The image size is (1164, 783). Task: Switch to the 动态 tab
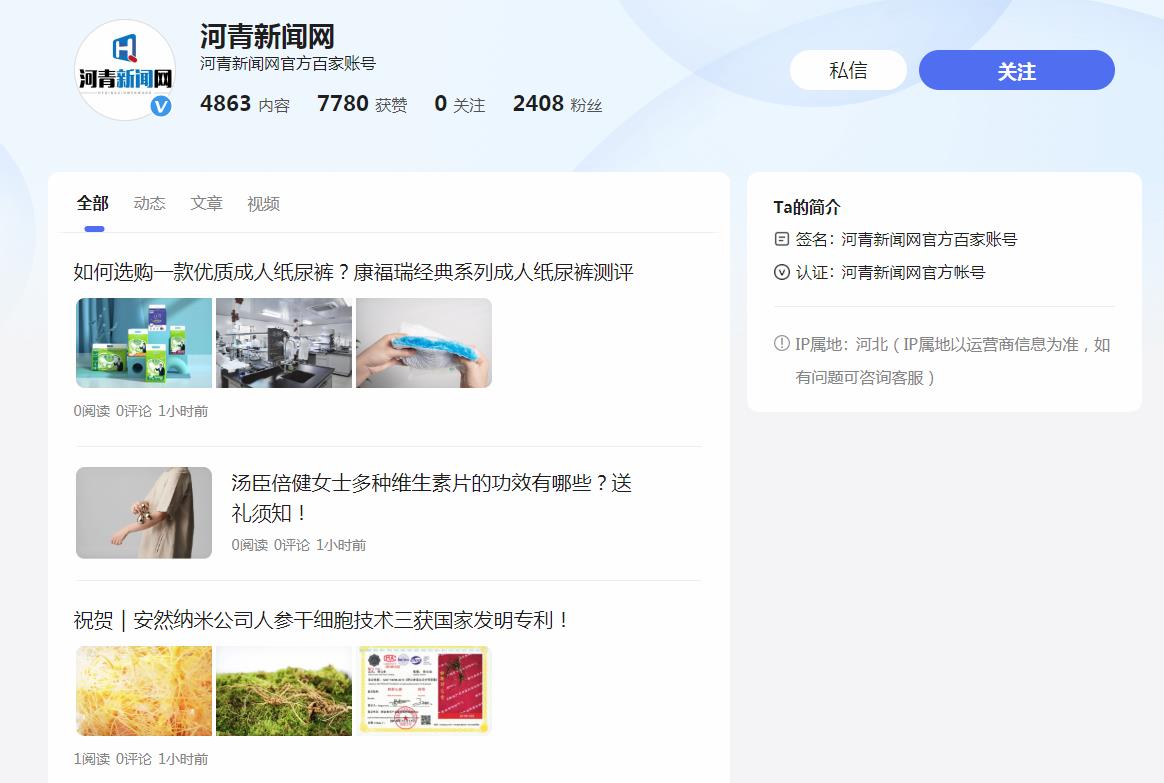(x=149, y=203)
